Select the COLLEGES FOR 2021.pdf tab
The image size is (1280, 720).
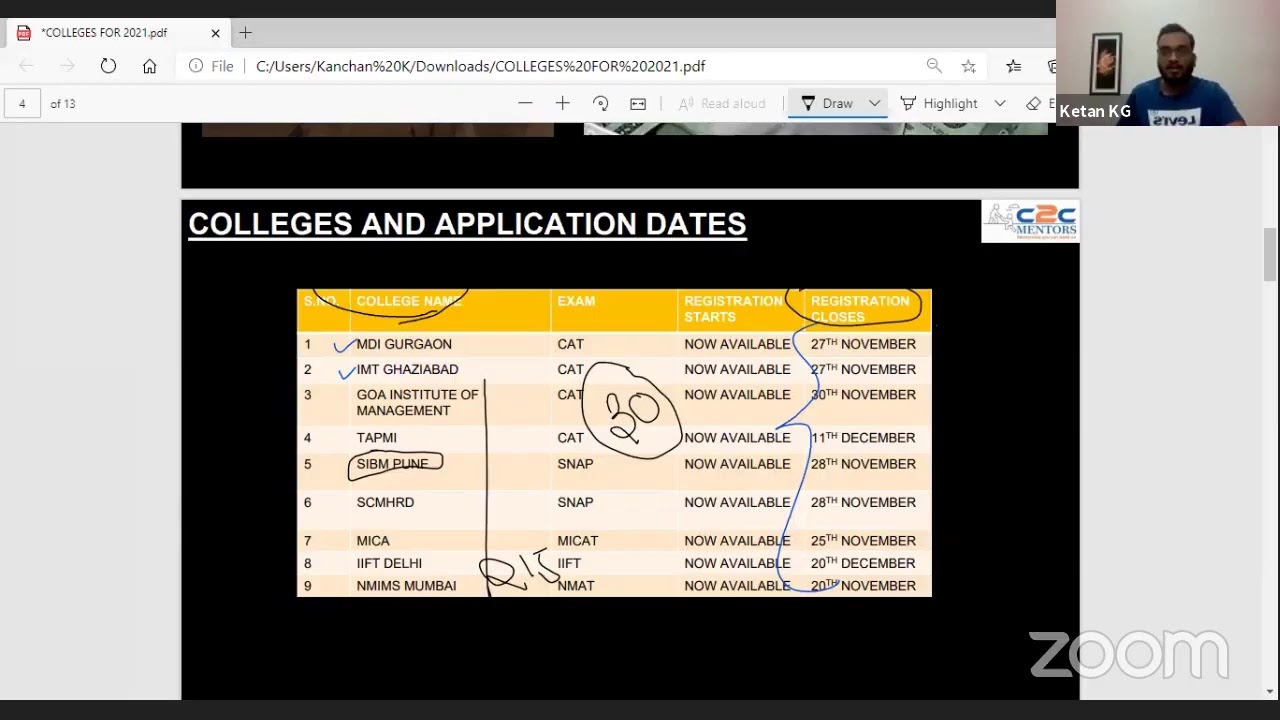tap(118, 33)
